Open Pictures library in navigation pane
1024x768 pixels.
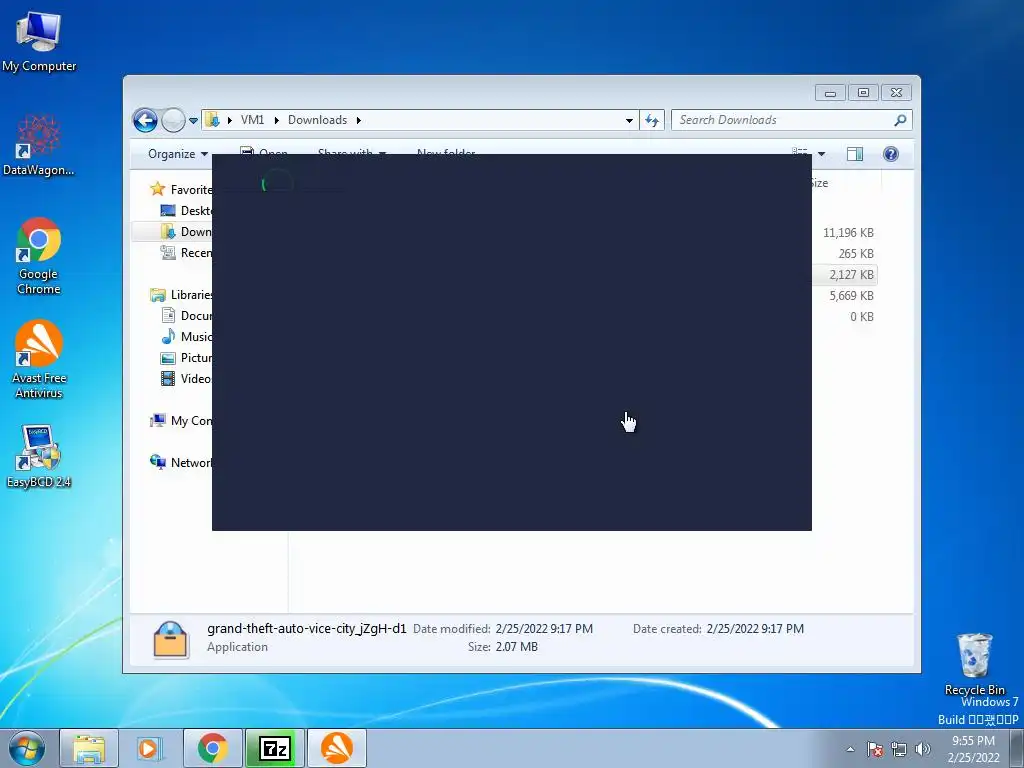pyautogui.click(x=186, y=358)
